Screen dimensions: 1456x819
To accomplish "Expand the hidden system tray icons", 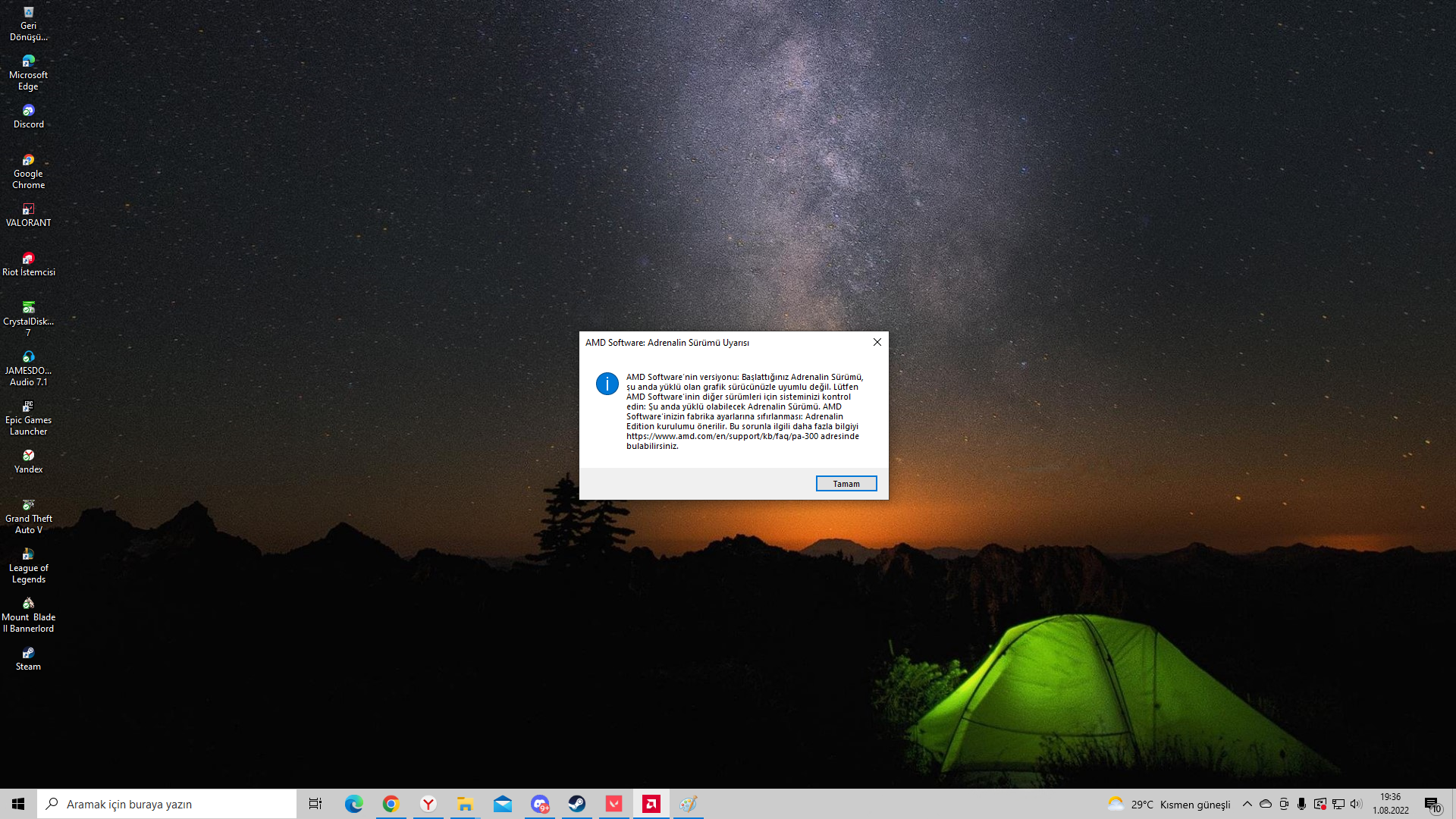I will pyautogui.click(x=1247, y=804).
